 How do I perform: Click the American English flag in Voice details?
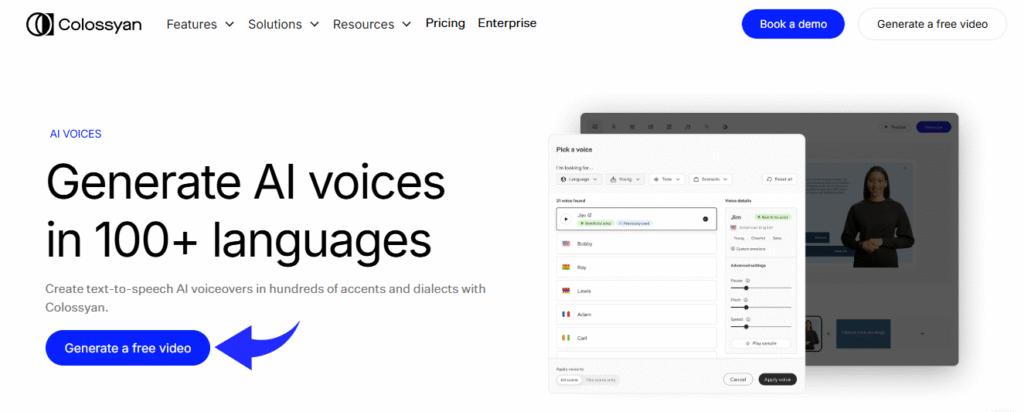pyautogui.click(x=733, y=227)
